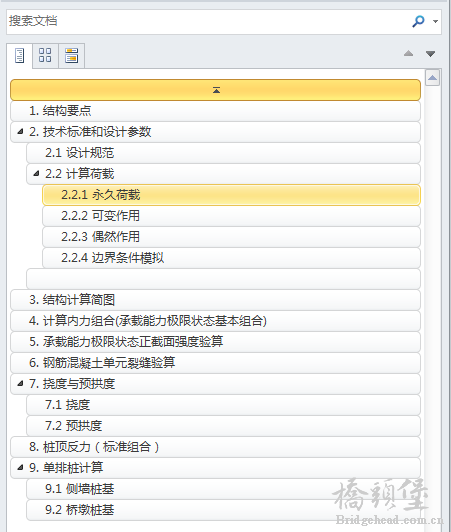Screen dimensions: 451x532
Task: Jump to document top via orange bar
Action: [x=215, y=90]
